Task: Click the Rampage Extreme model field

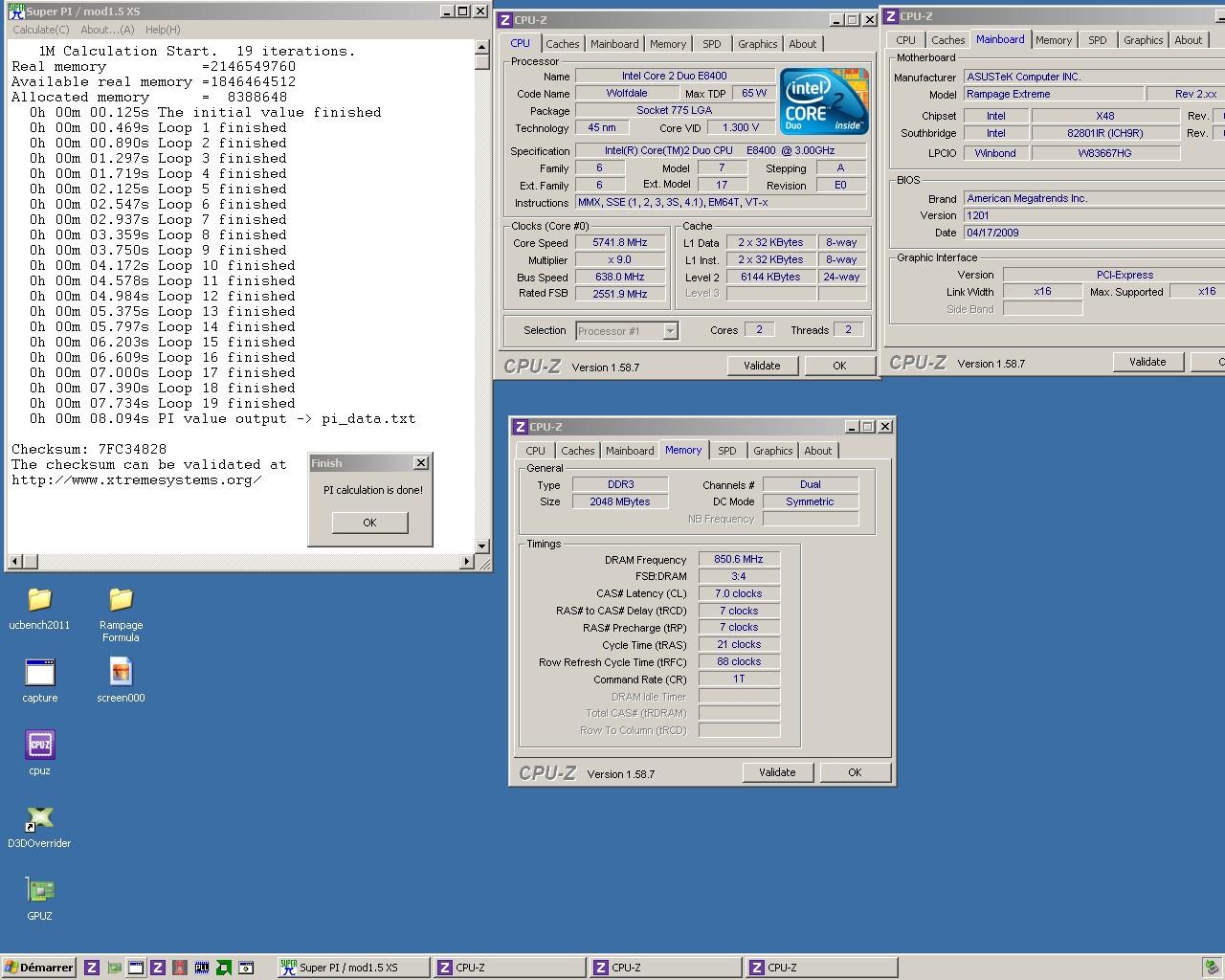Action: pyautogui.click(x=1054, y=94)
